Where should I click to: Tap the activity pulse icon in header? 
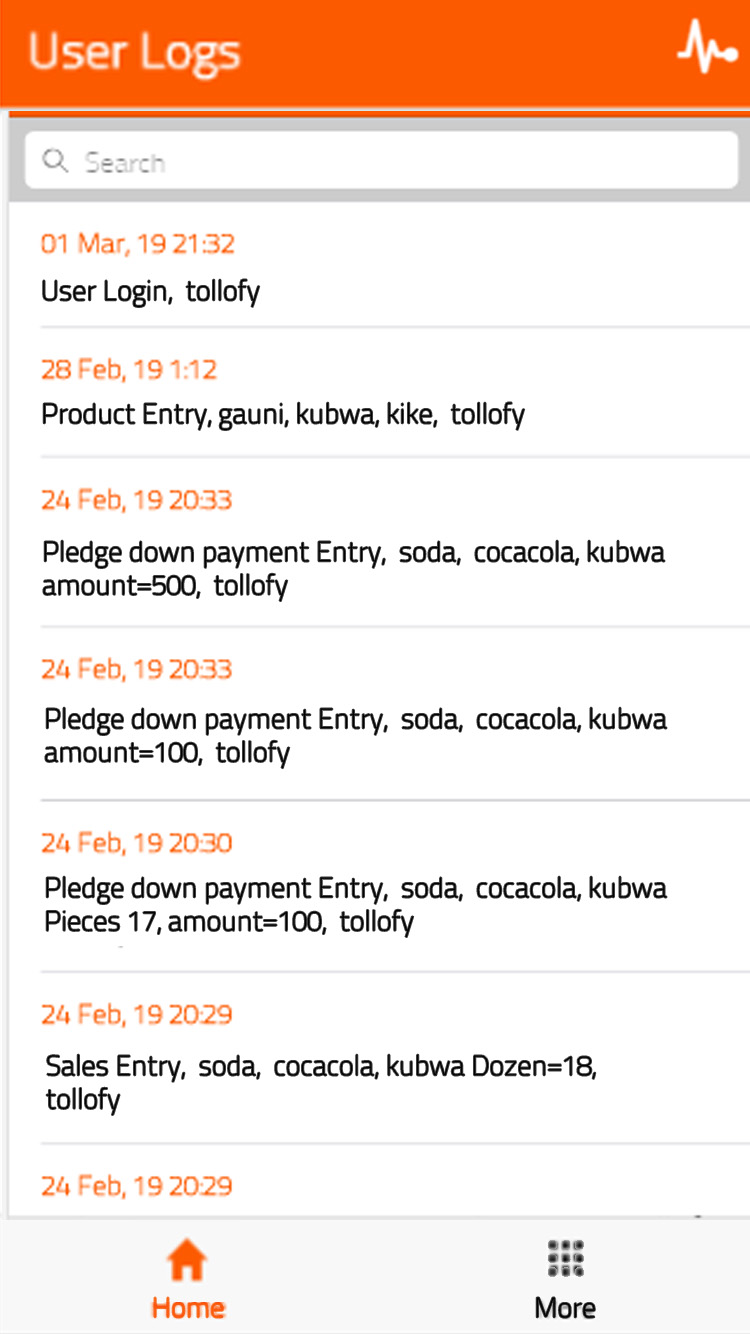tap(707, 48)
